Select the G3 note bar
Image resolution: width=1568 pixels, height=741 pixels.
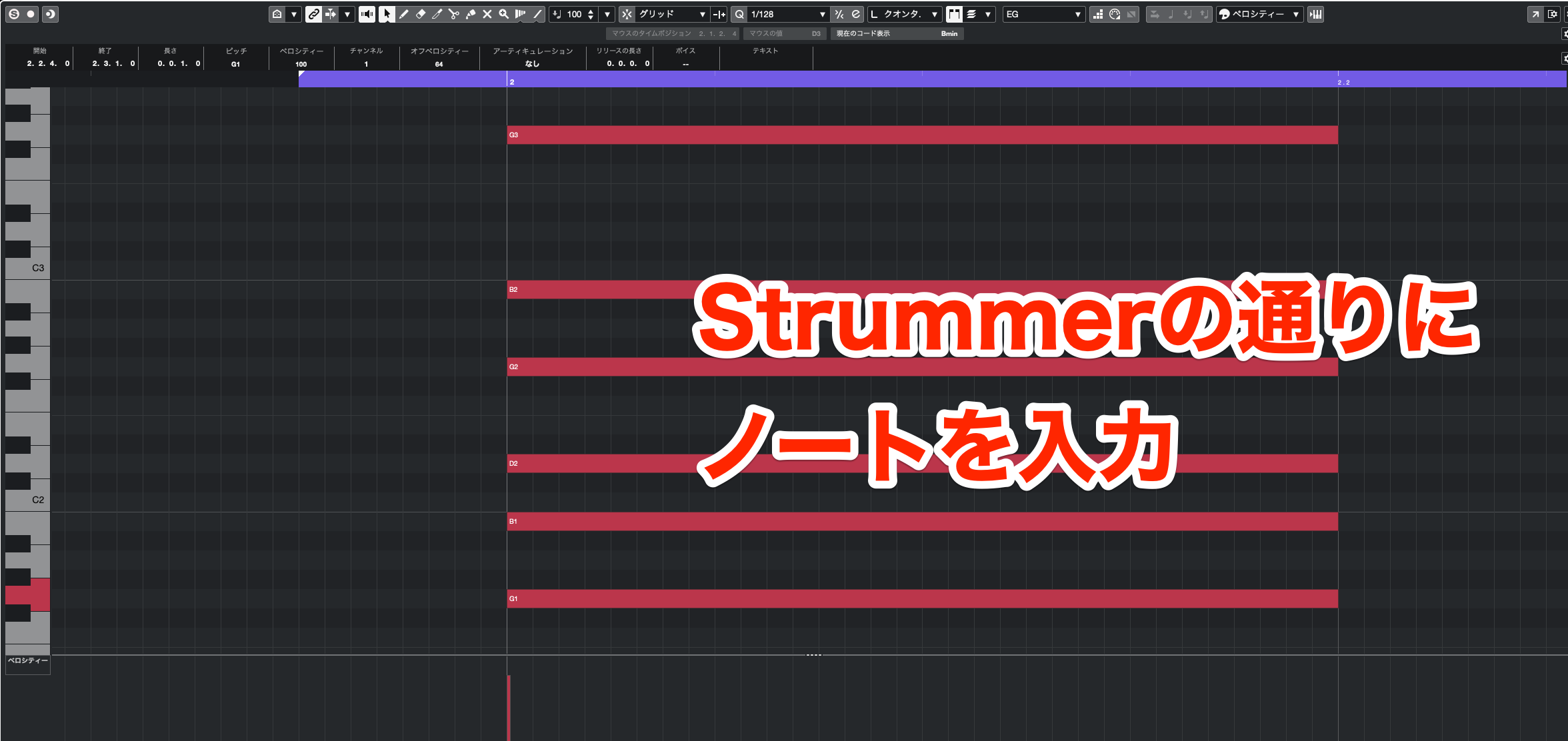(922, 135)
